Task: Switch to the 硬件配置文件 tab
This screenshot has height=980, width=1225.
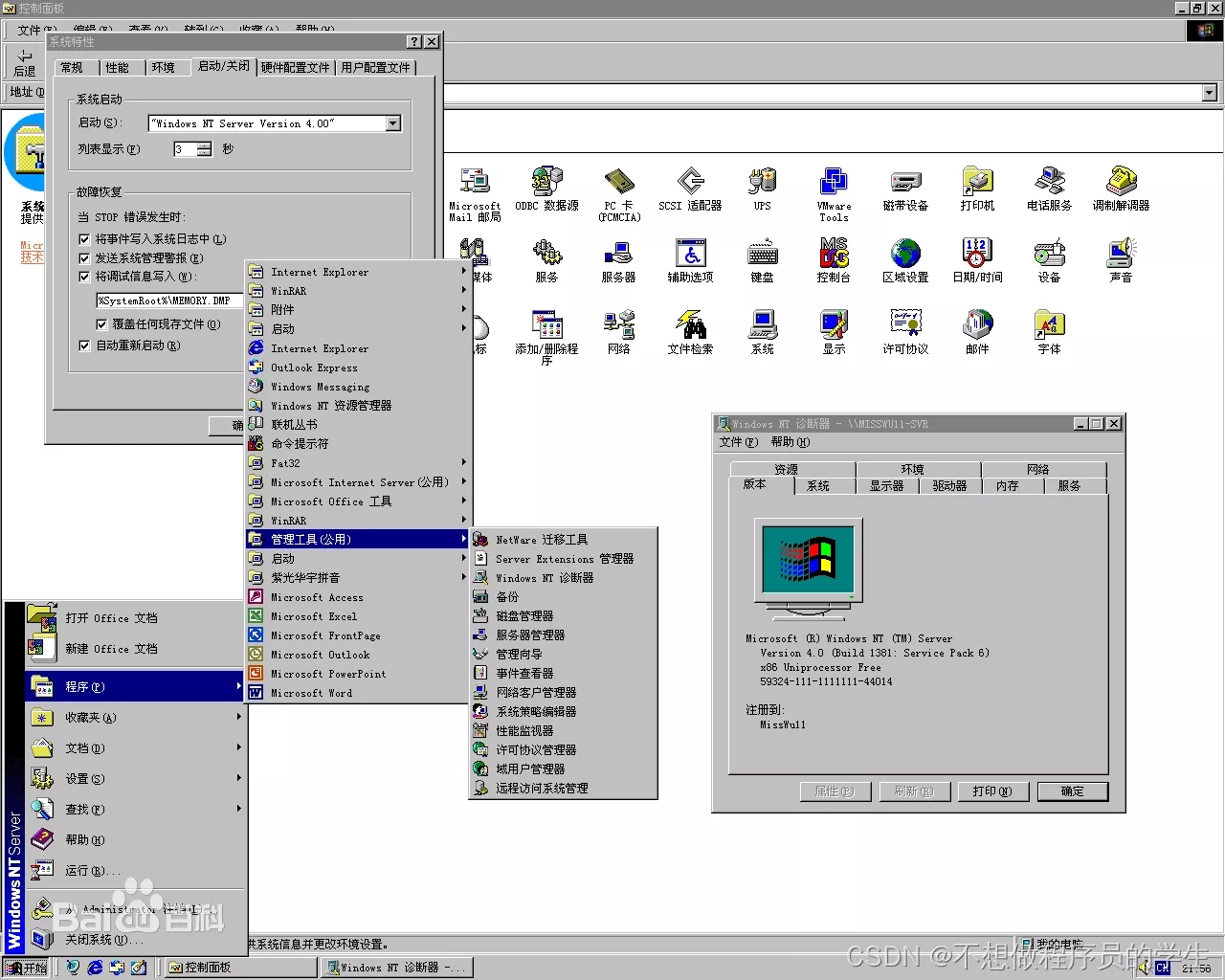Action: click(x=295, y=68)
